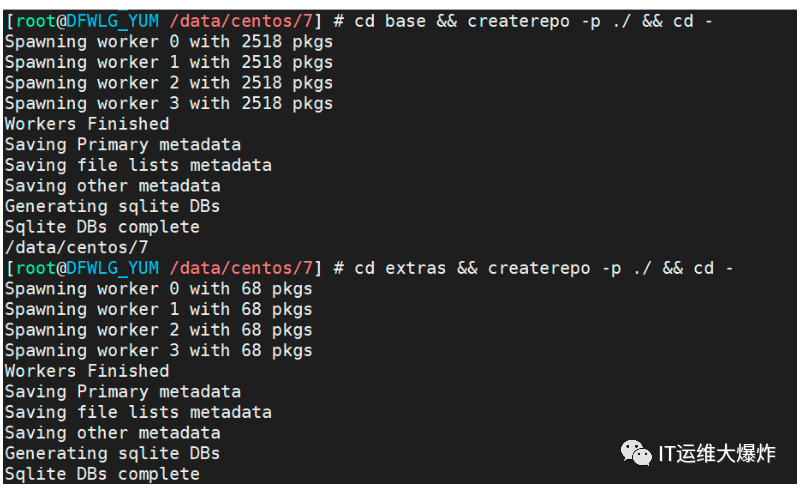Click the red path in the second prompt
Image resolution: width=802 pixels, height=489 pixels.
coord(241,268)
